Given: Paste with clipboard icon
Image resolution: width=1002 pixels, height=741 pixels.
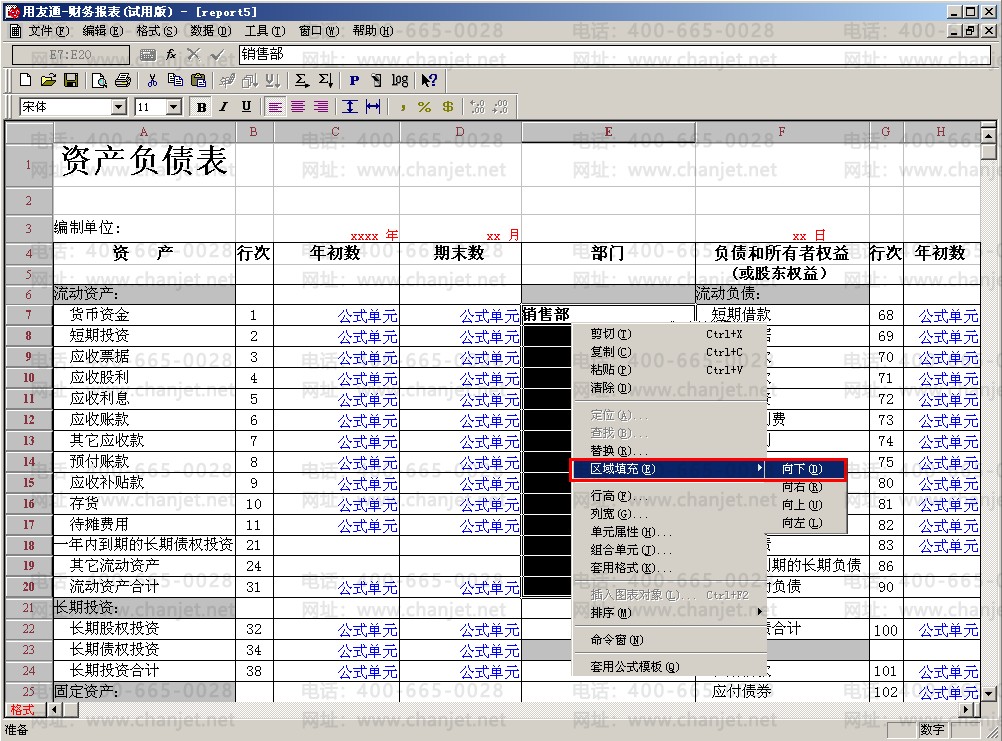Looking at the screenshot, I should coord(199,80).
